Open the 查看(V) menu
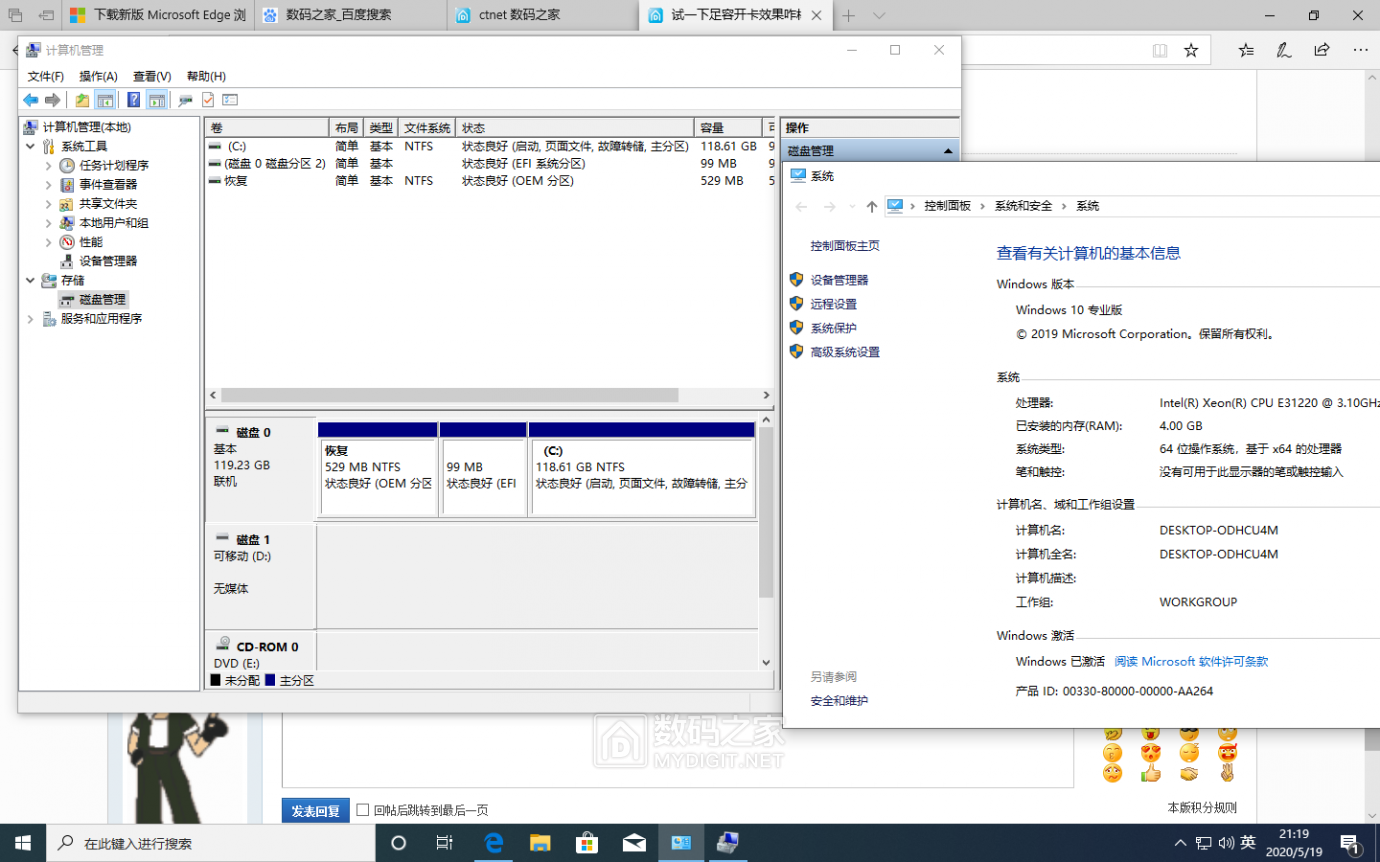 click(x=152, y=76)
